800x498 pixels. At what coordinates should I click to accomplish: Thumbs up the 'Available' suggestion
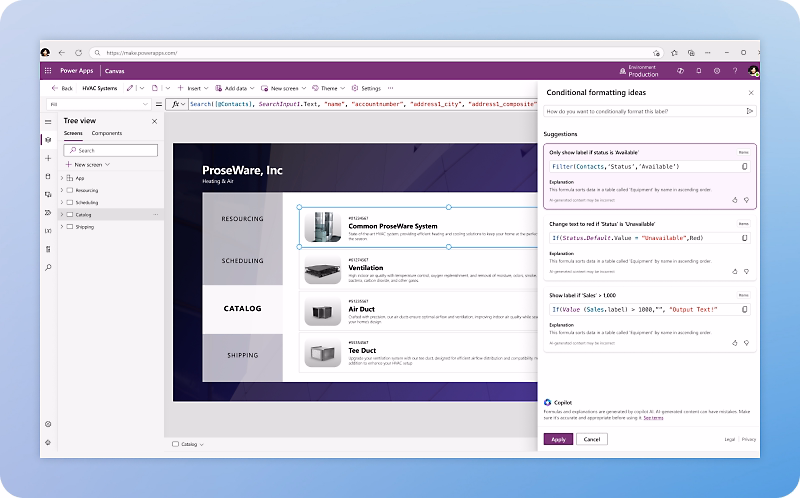[735, 200]
